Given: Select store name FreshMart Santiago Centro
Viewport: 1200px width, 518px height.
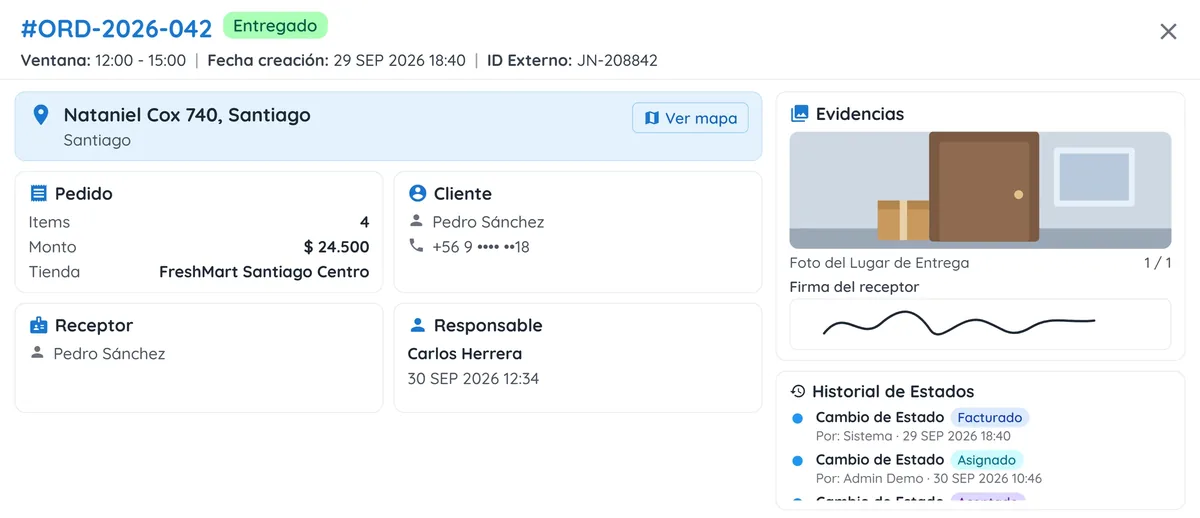Looking at the screenshot, I should point(264,272).
